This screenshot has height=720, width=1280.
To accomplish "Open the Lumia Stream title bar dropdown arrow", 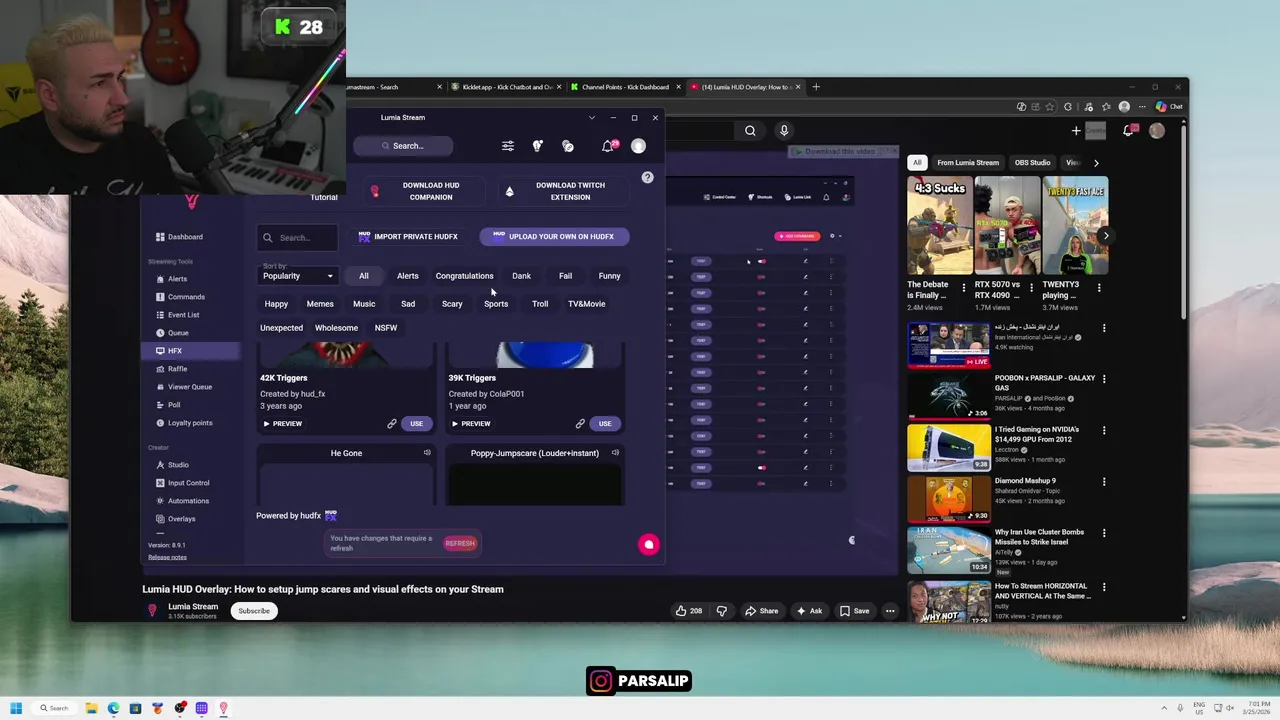I will pos(591,118).
